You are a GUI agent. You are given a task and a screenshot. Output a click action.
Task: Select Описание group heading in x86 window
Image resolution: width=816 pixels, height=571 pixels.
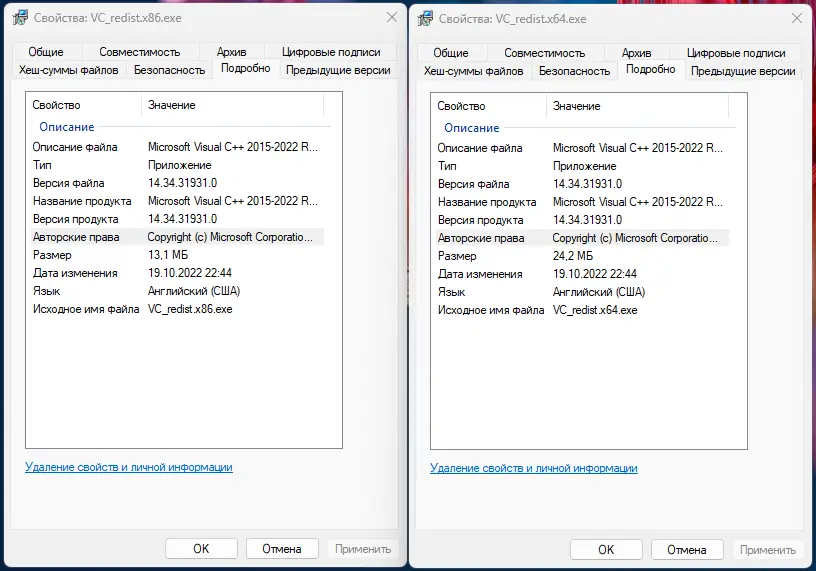(x=67, y=127)
